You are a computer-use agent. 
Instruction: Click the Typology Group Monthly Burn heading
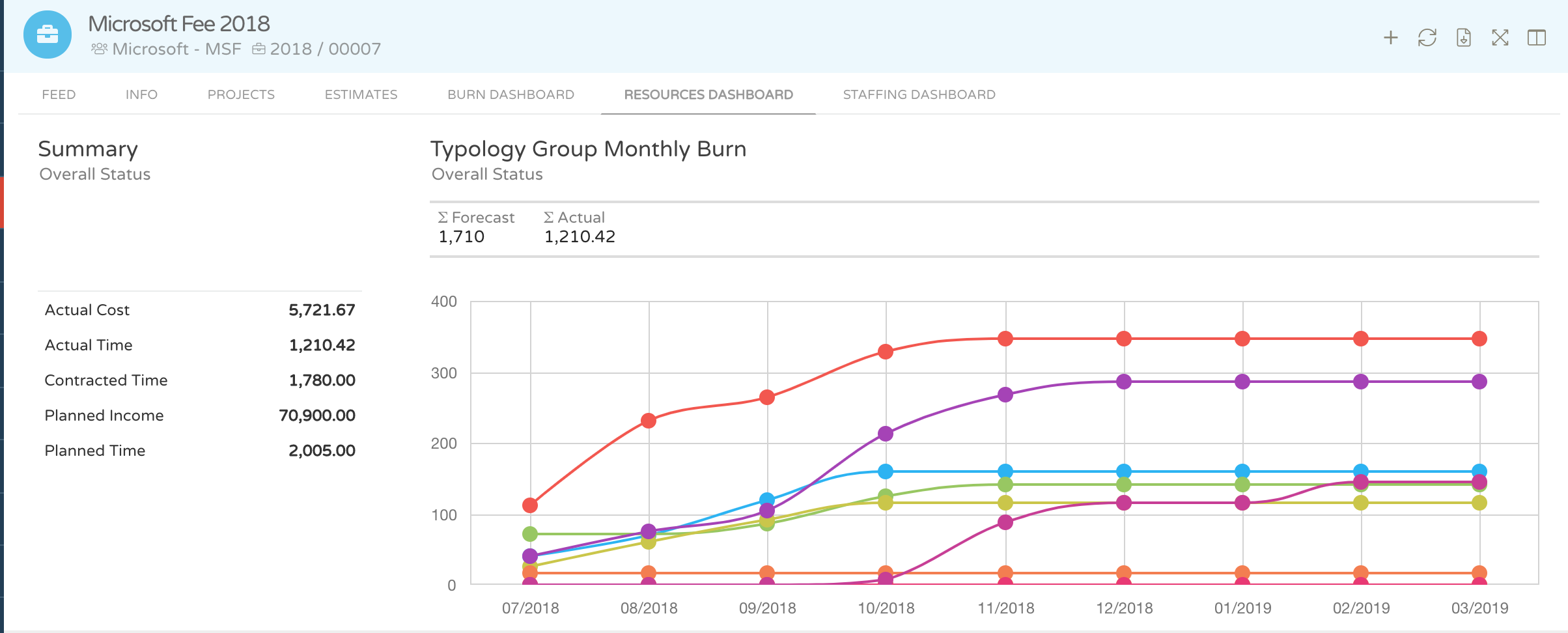click(589, 150)
